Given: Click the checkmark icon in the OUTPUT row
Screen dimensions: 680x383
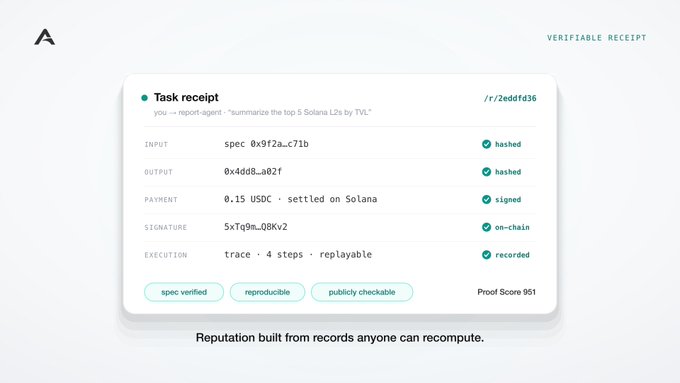Looking at the screenshot, I should coord(486,172).
